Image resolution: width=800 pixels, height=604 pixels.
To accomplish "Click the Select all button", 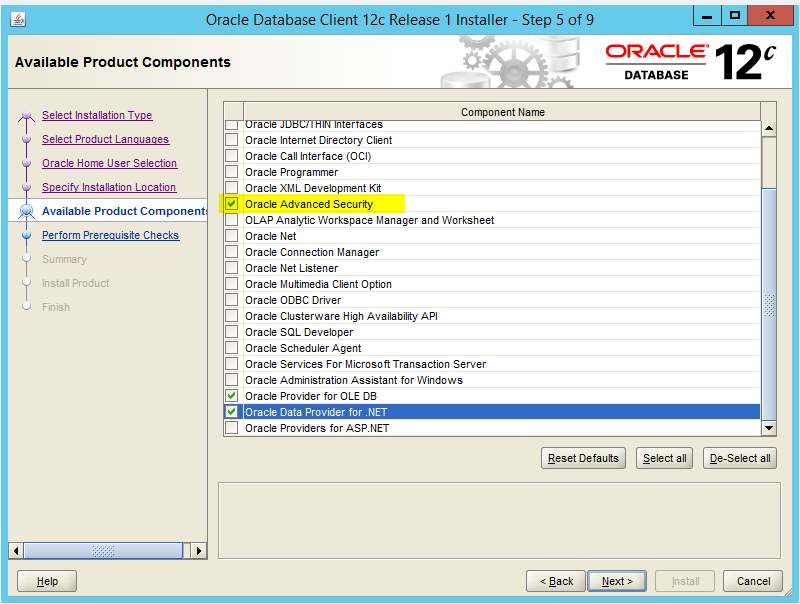I will coord(664,458).
